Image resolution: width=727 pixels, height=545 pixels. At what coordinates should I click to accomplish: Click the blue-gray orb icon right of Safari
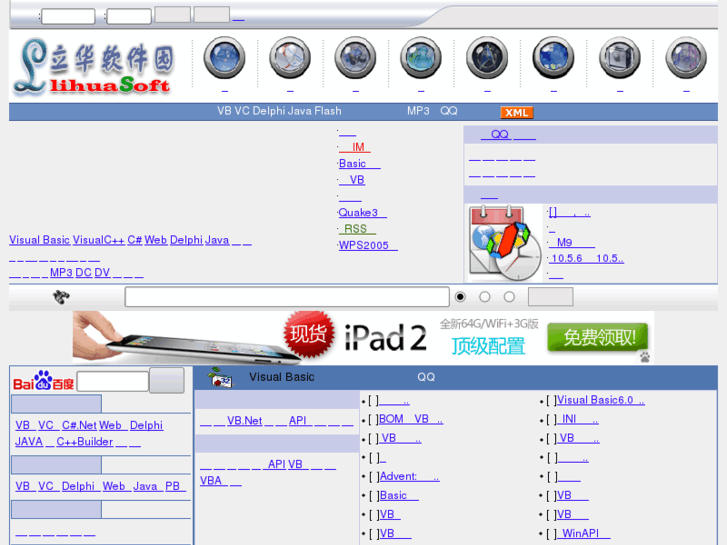pyautogui.click(x=355, y=58)
